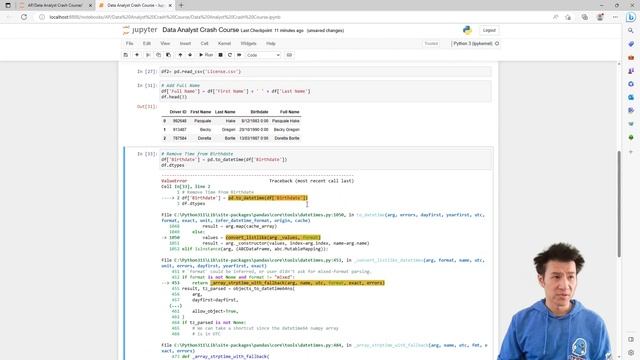Screen dimensions: 640x360
Task: Paste cells below icon in Jupyter toolbar
Action: pyautogui.click(x=168, y=55)
